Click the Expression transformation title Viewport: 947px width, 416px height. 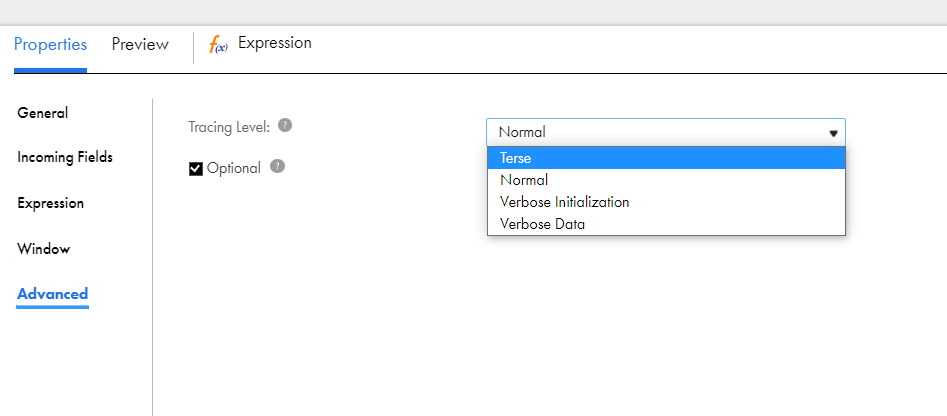coord(275,43)
